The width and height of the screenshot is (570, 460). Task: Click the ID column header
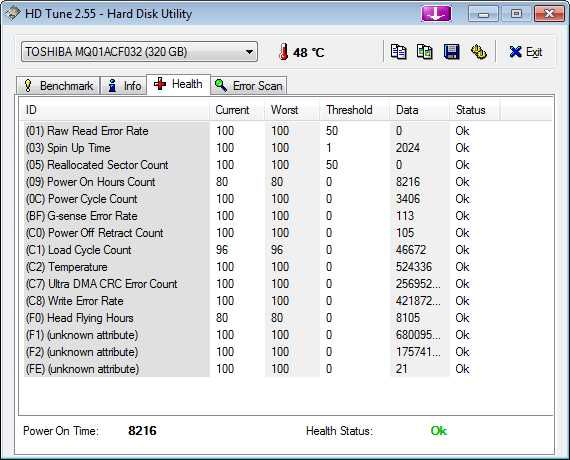[x=114, y=110]
